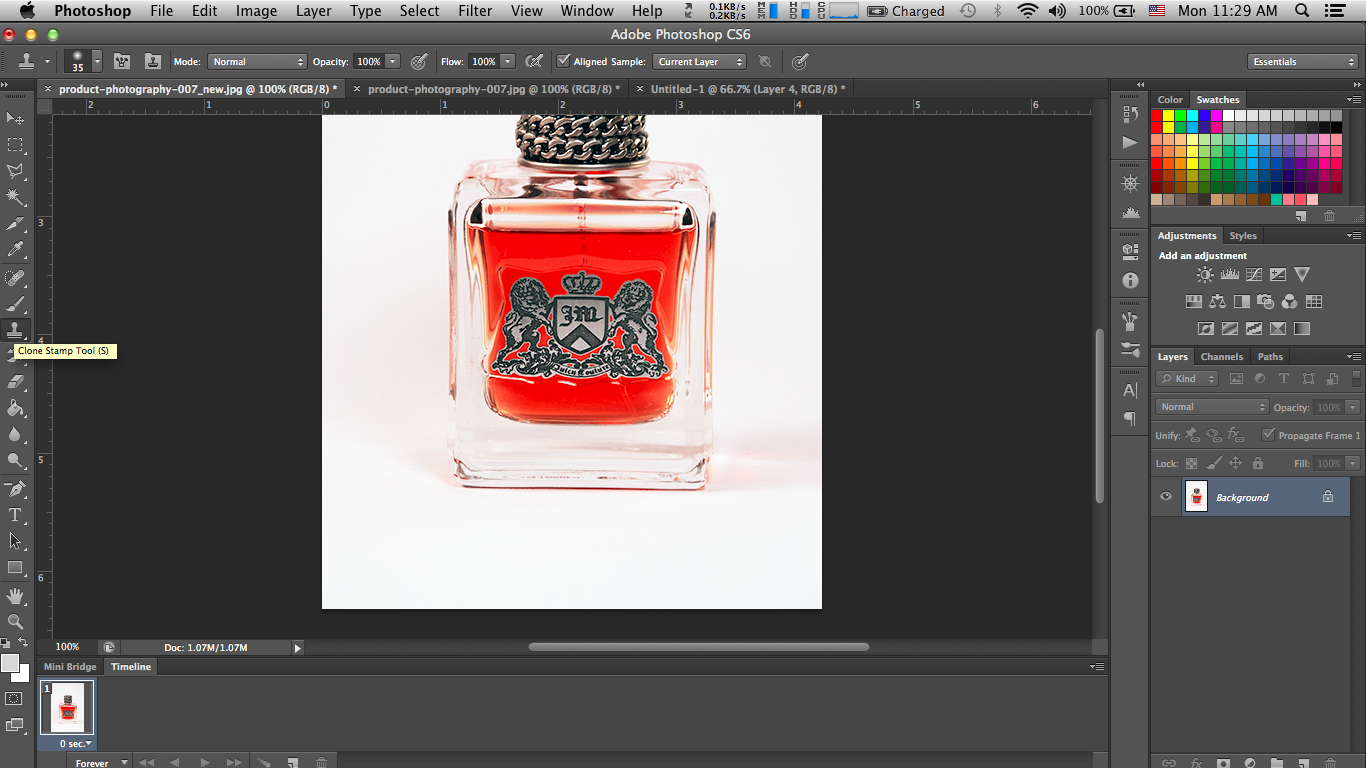Toggle Quick Mask mode

tap(14, 698)
